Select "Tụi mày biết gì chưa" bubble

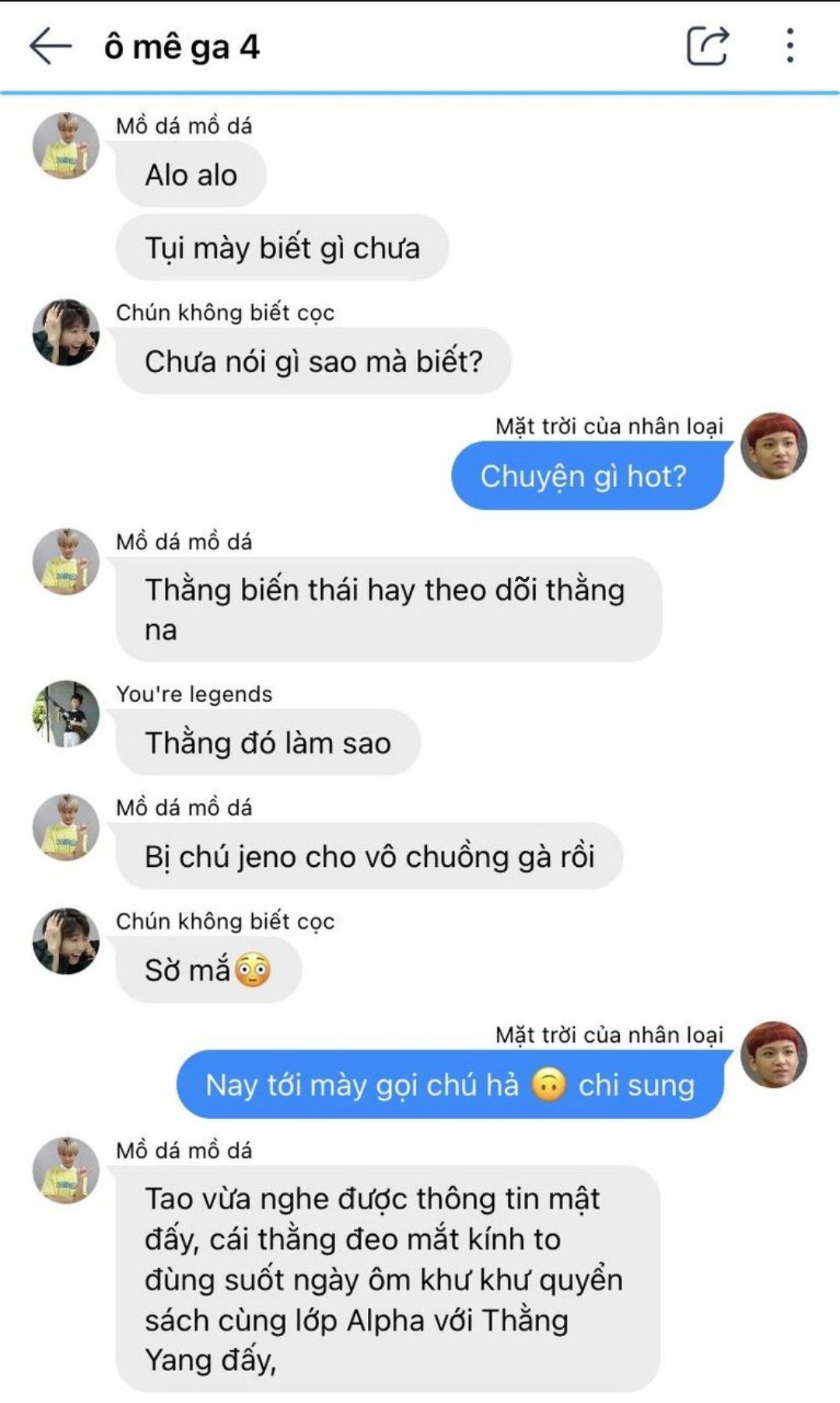(x=282, y=247)
